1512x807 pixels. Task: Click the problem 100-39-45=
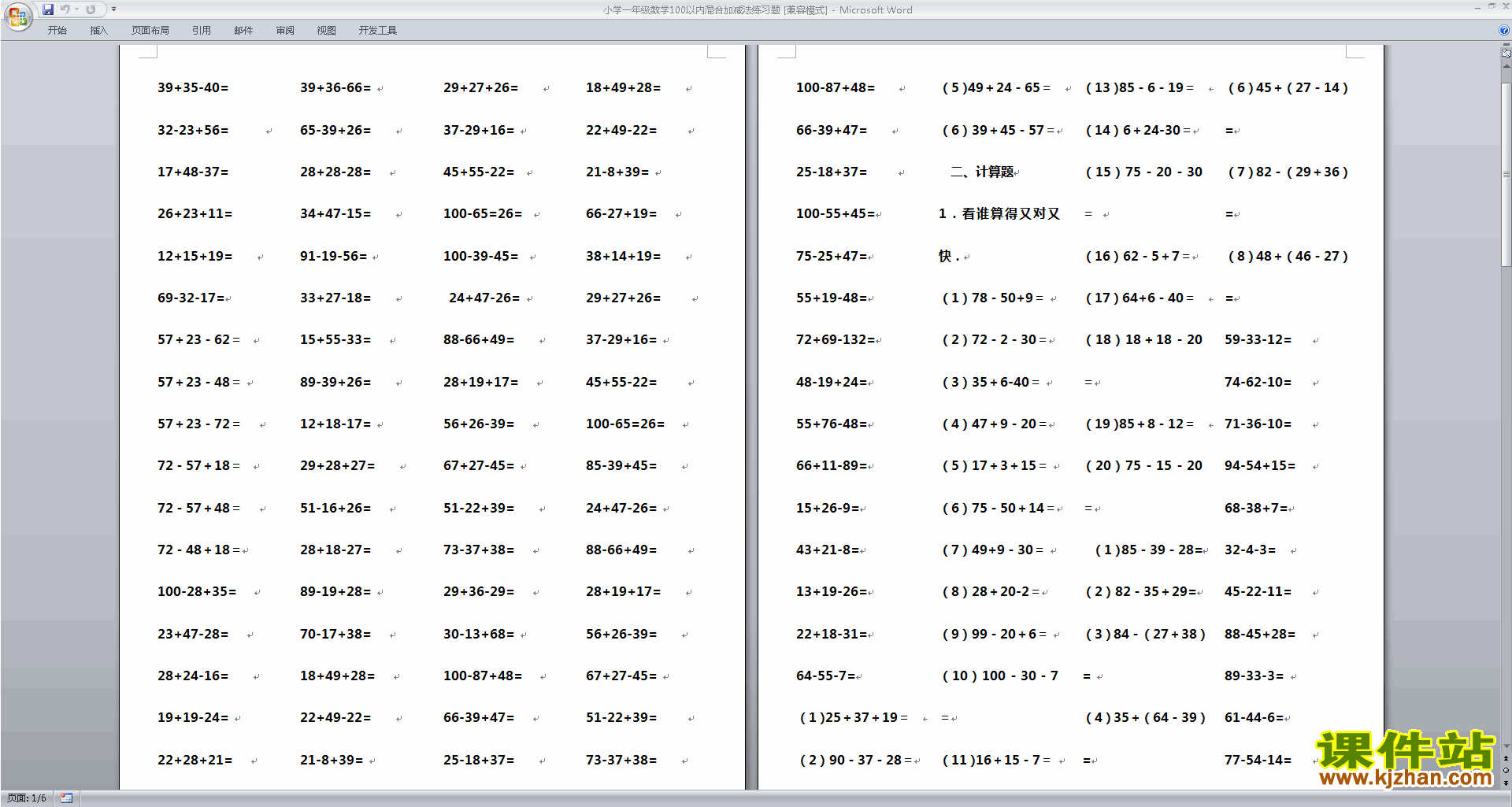480,256
